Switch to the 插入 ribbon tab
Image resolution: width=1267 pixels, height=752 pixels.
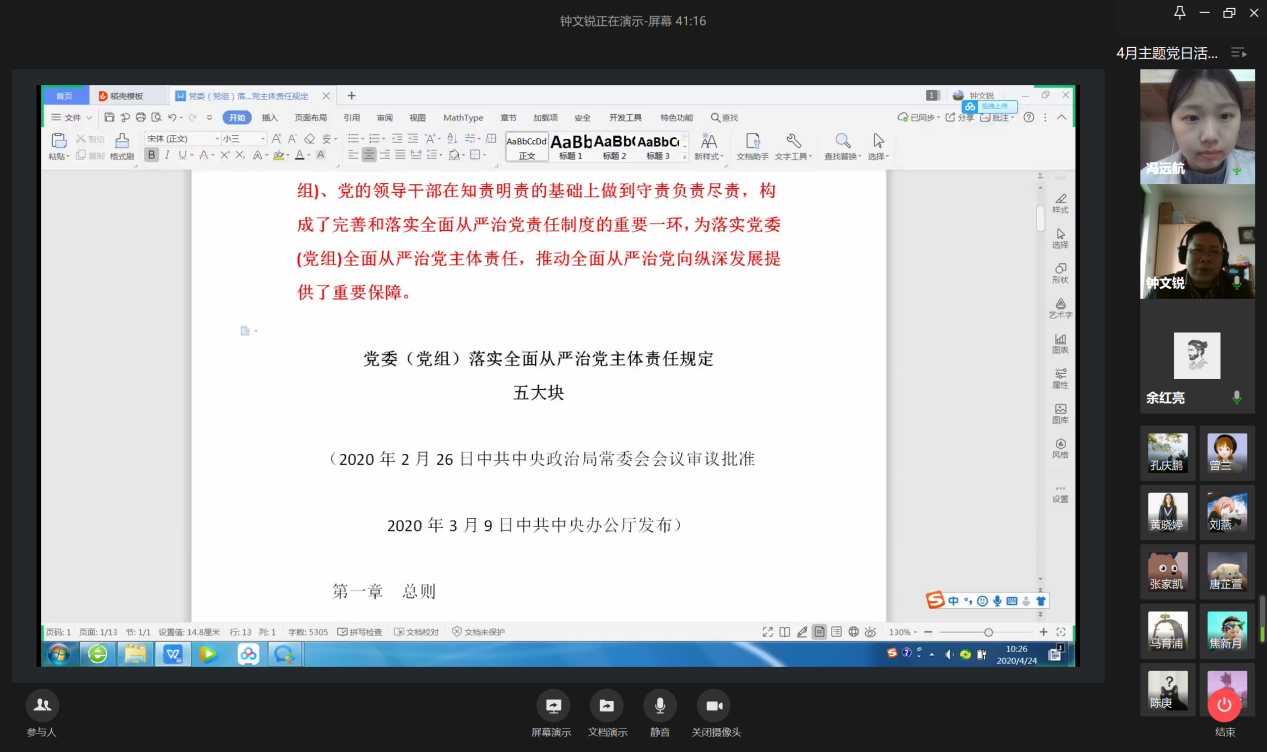[270, 118]
